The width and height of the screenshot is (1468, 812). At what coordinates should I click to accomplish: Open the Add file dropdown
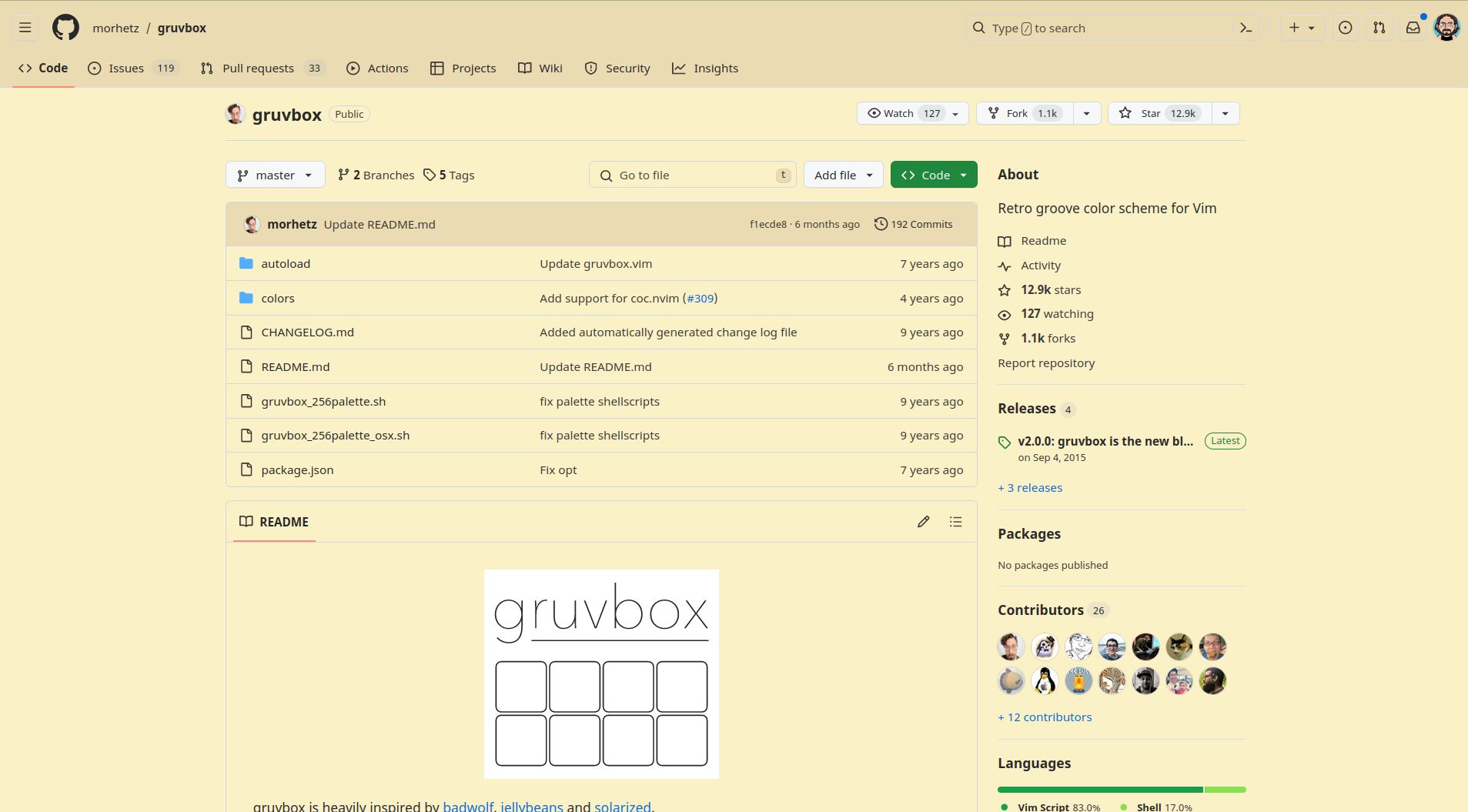(x=843, y=175)
